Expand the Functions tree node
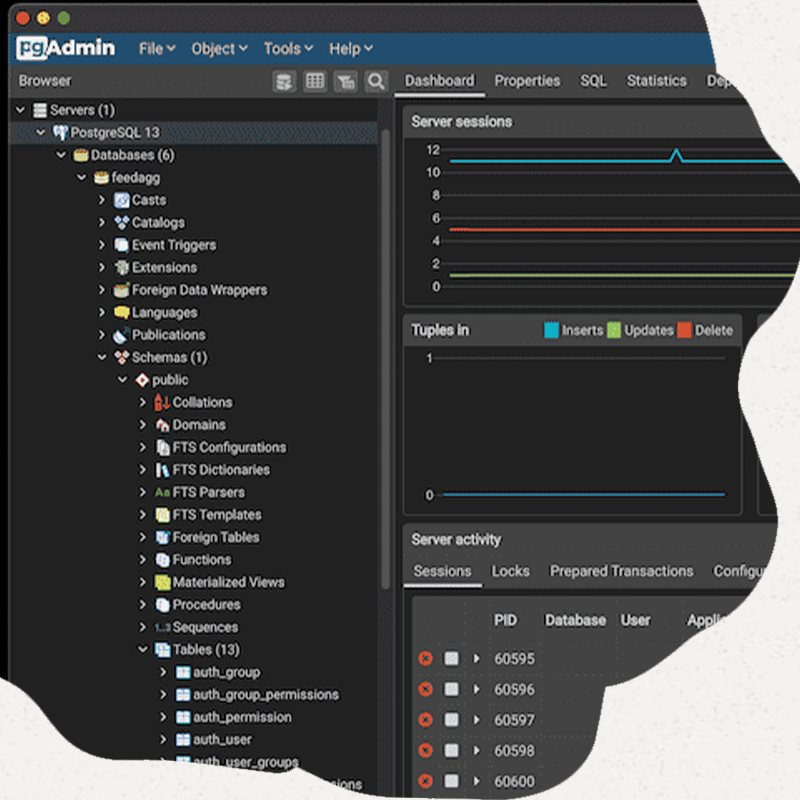Viewport: 800px width, 800px height. (143, 560)
